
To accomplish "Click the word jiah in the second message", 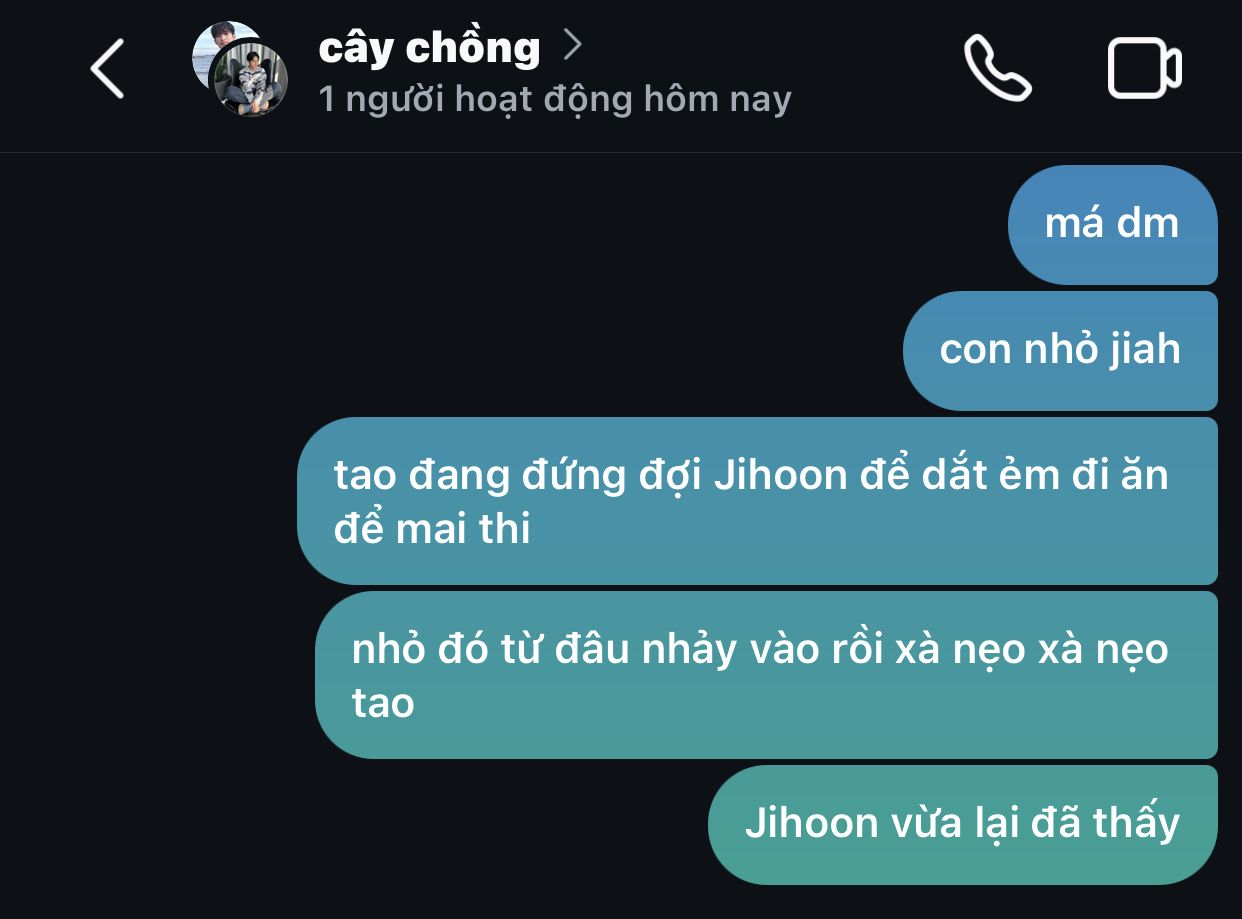I will point(1144,349).
